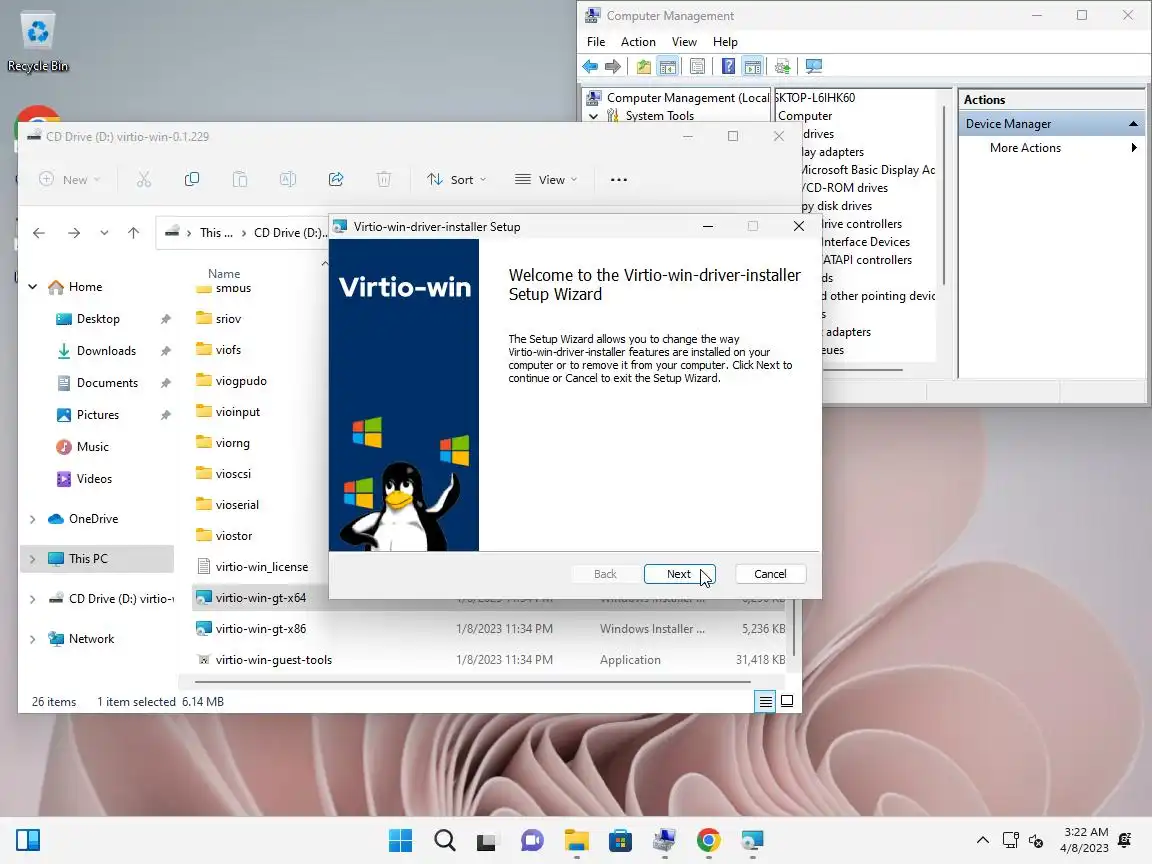This screenshot has width=1152, height=864.
Task: Select Desktop in Explorer sidebar
Action: coord(98,319)
